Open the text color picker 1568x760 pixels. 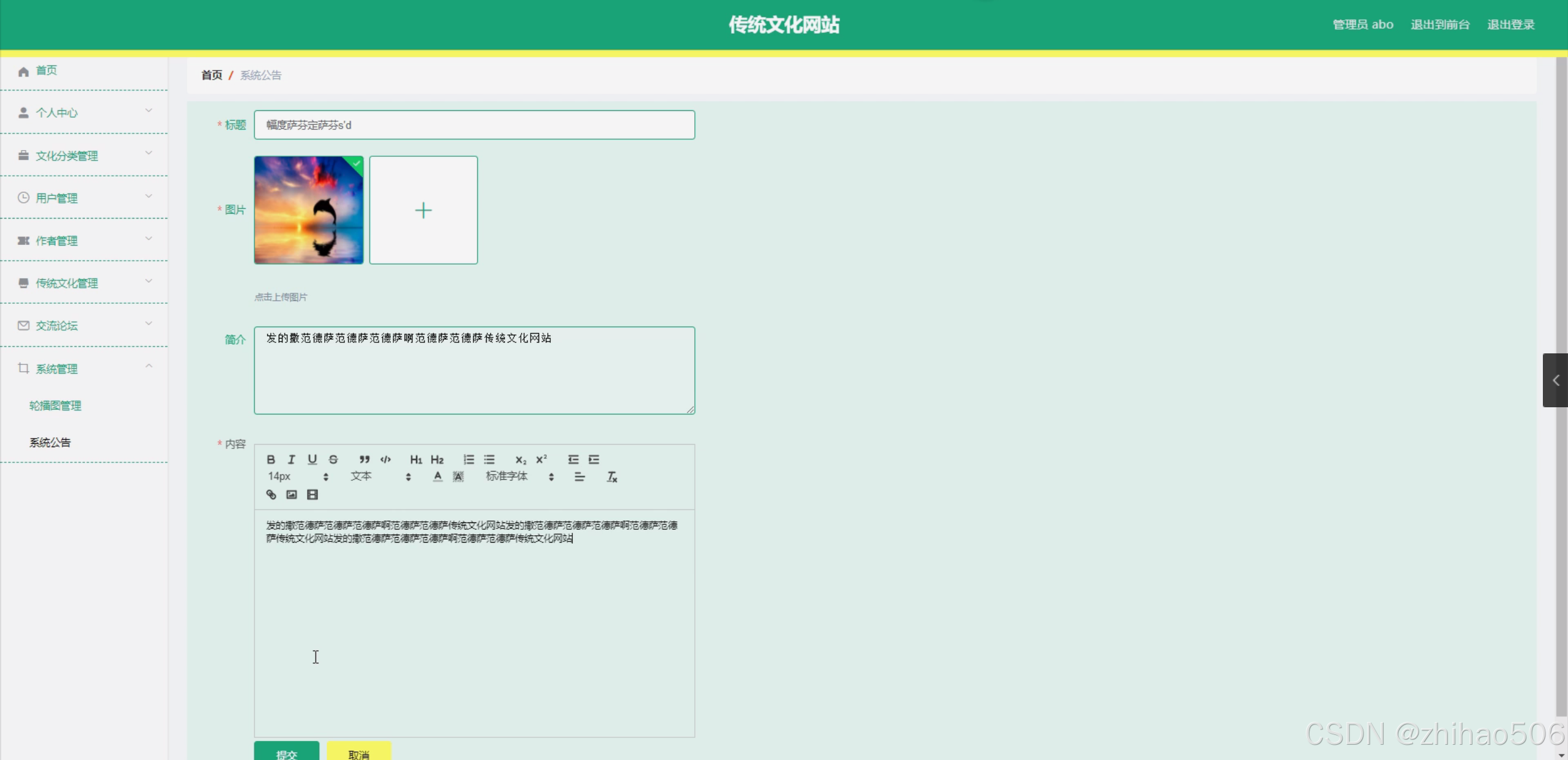click(x=437, y=476)
